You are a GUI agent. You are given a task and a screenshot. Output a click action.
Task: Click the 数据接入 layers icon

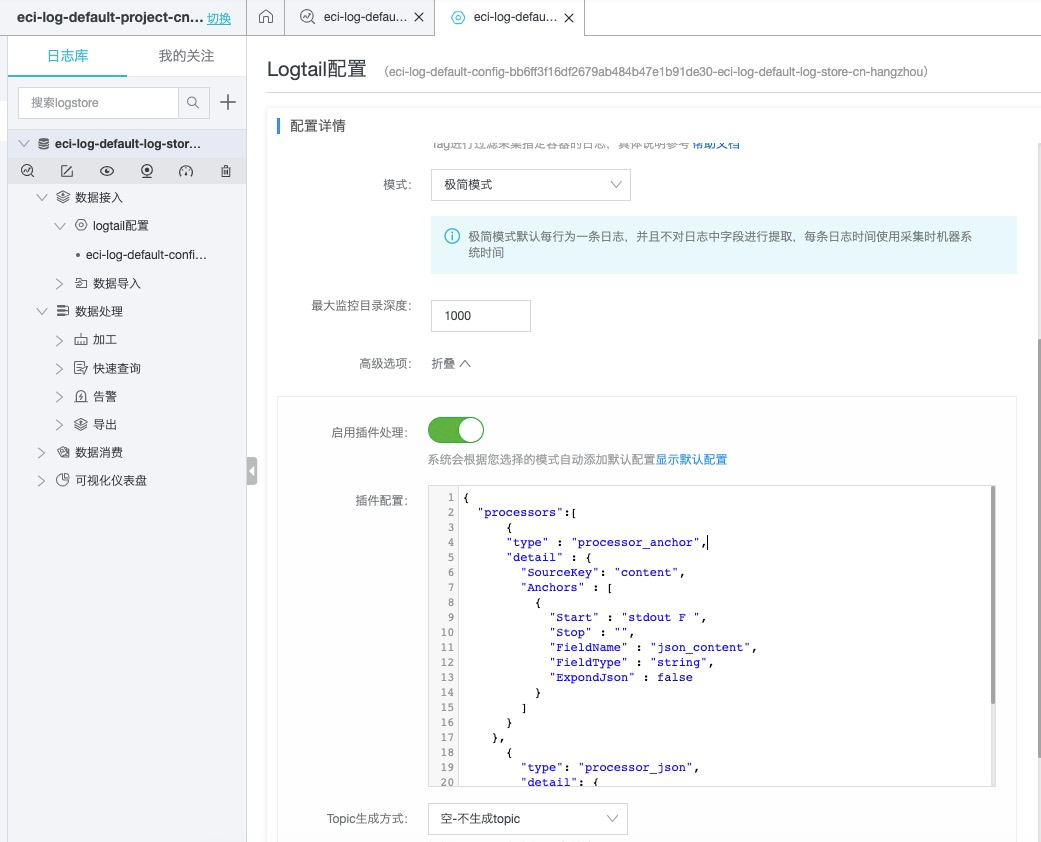[x=63, y=197]
